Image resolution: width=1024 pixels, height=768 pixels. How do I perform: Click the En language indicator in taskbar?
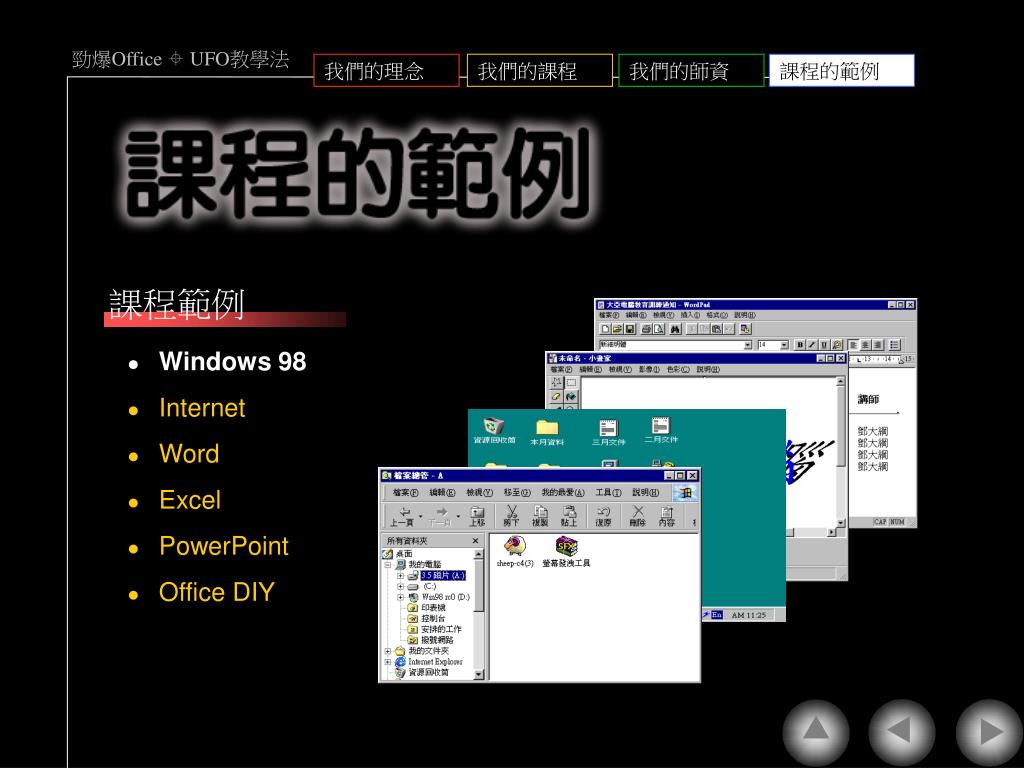[x=717, y=615]
